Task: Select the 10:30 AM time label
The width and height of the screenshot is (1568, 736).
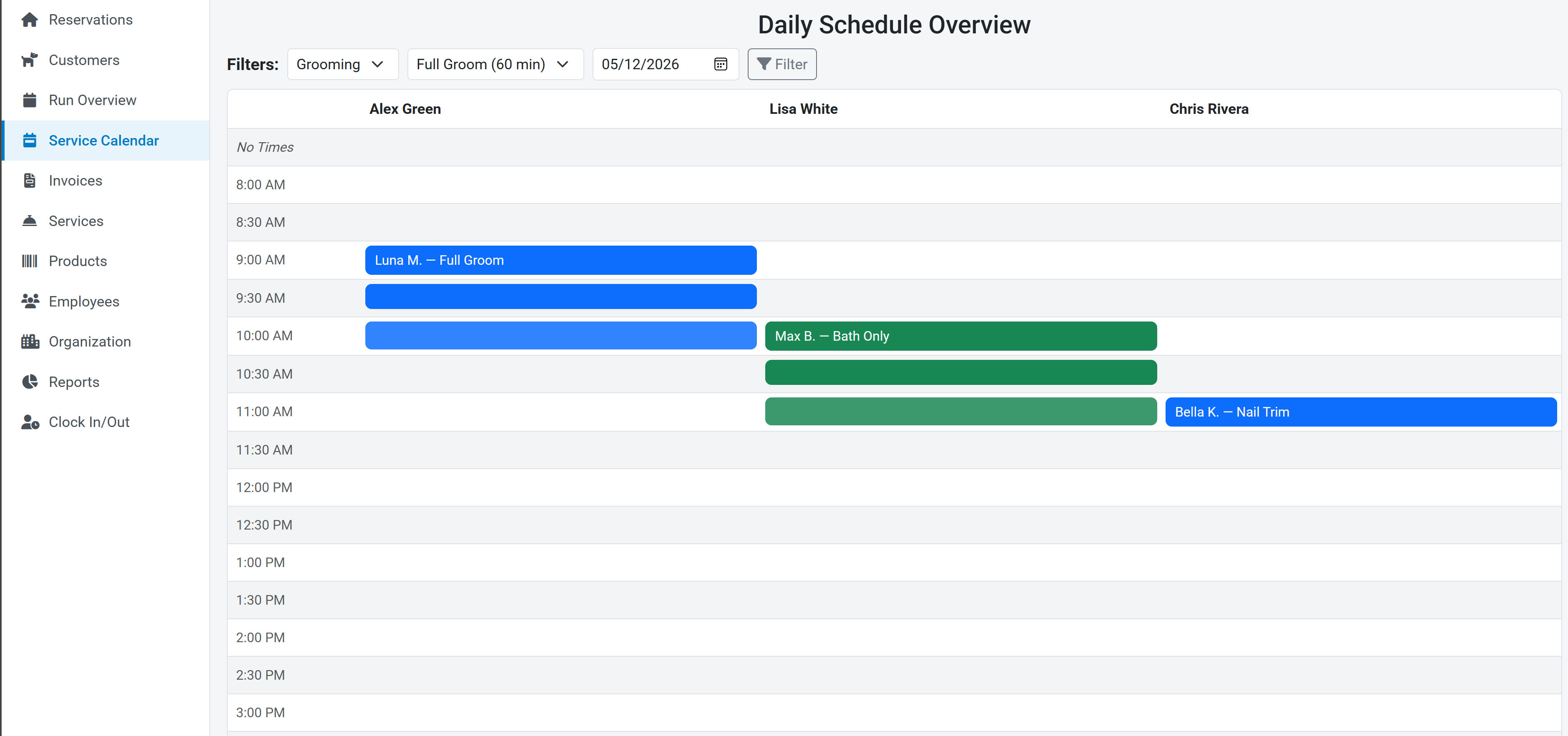Action: point(264,374)
